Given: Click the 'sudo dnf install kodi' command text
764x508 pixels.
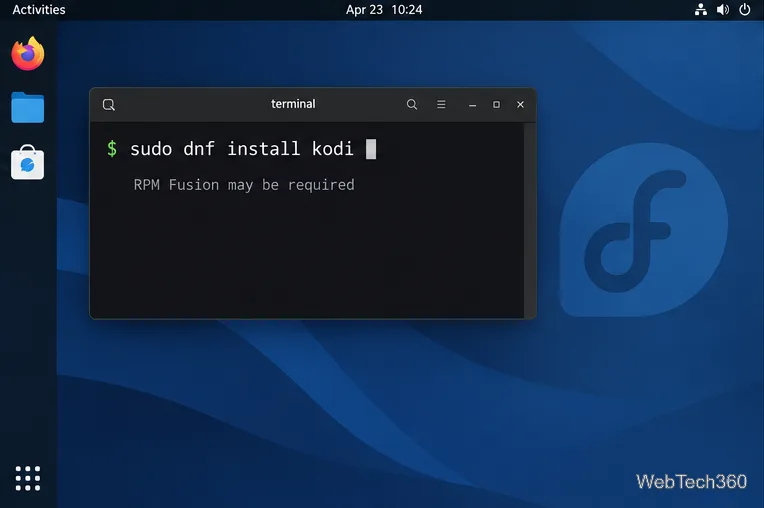Looking at the screenshot, I should pyautogui.click(x=242, y=149).
